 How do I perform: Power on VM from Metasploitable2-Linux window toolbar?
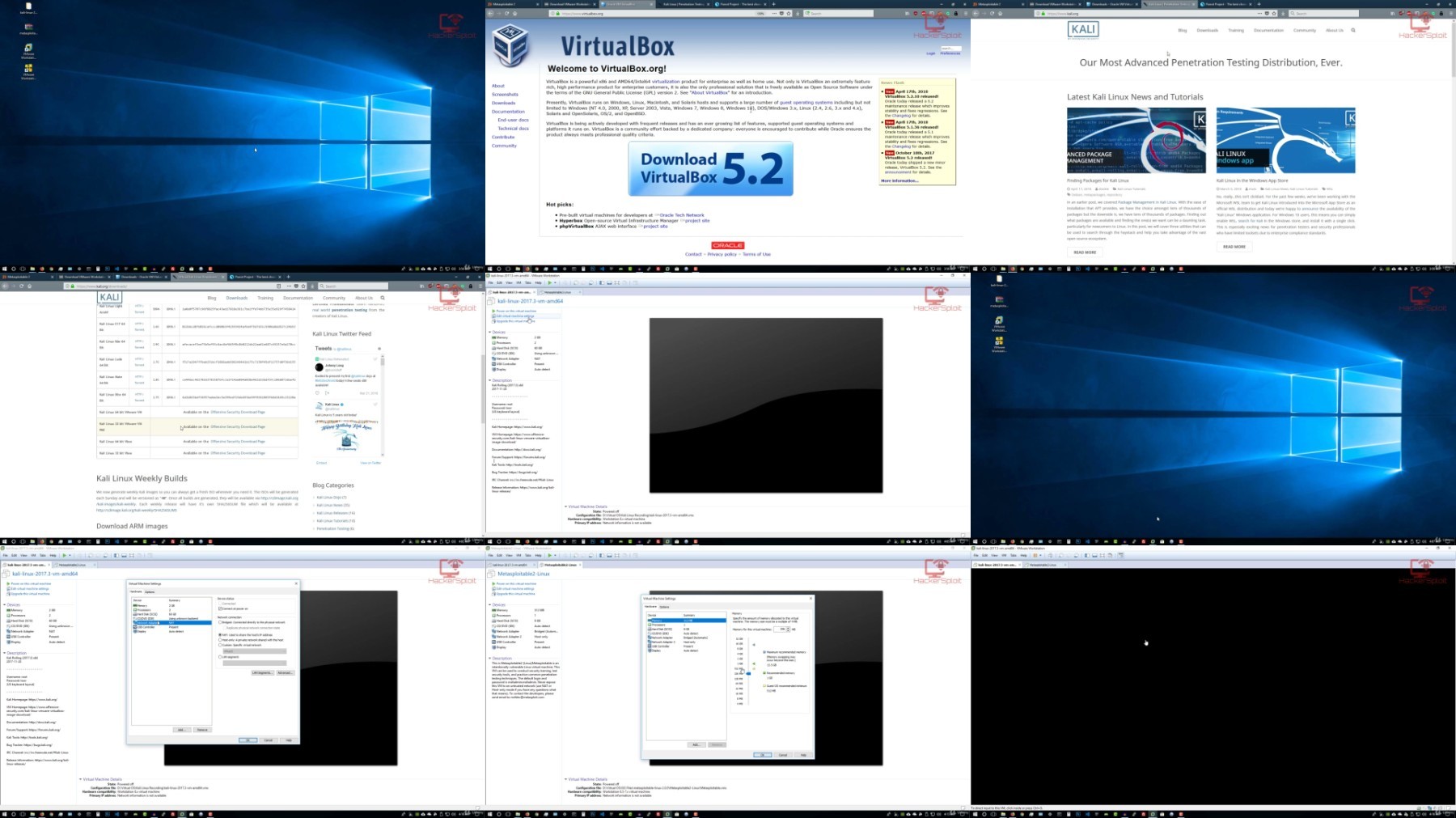(549, 555)
